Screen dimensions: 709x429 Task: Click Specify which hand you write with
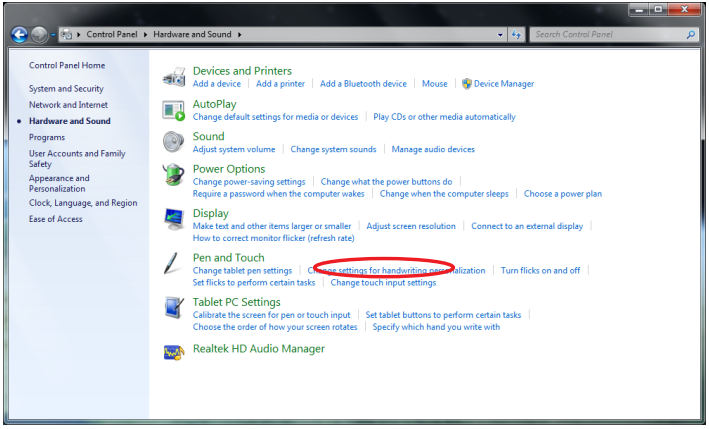[436, 327]
